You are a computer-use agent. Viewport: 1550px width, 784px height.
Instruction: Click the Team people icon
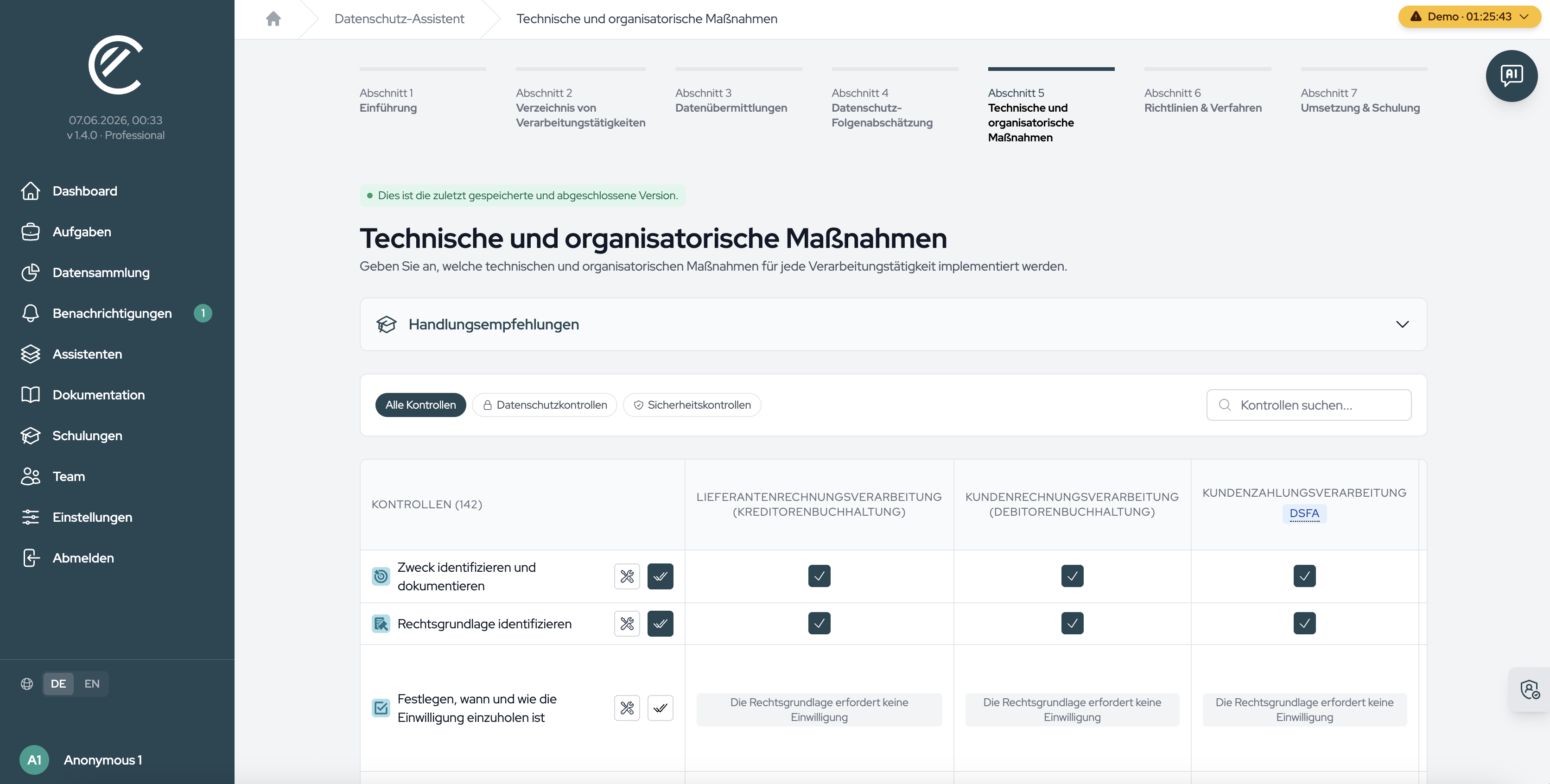pyautogui.click(x=30, y=476)
